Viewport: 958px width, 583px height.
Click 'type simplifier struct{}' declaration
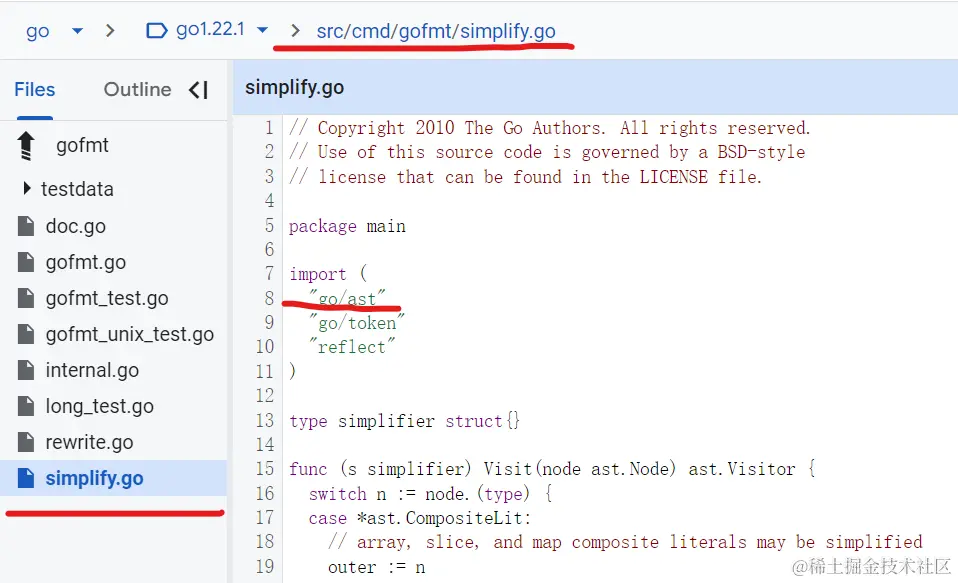tap(404, 421)
